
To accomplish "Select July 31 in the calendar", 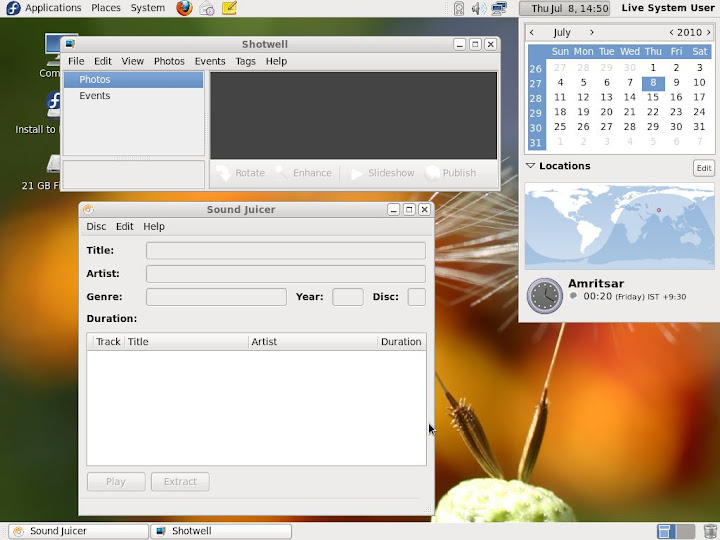I will [x=699, y=127].
